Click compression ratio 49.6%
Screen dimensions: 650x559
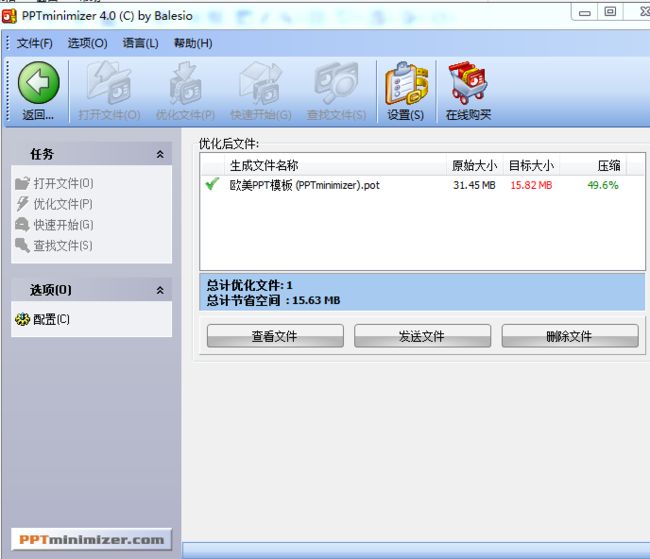click(603, 185)
